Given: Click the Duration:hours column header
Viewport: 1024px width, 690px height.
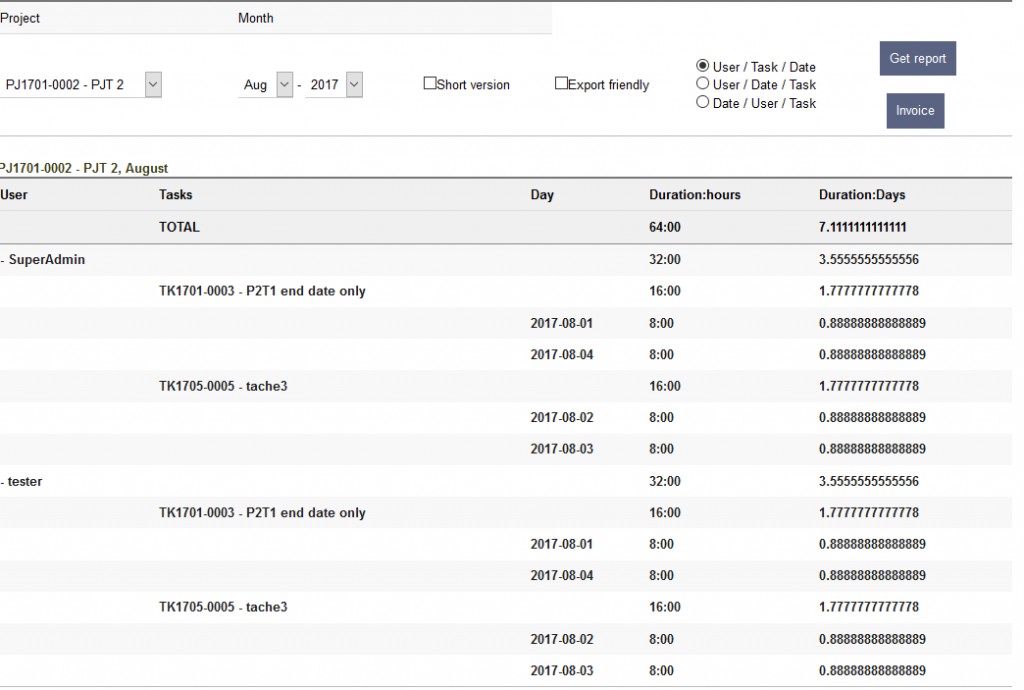Looking at the screenshot, I should click(x=695, y=195).
